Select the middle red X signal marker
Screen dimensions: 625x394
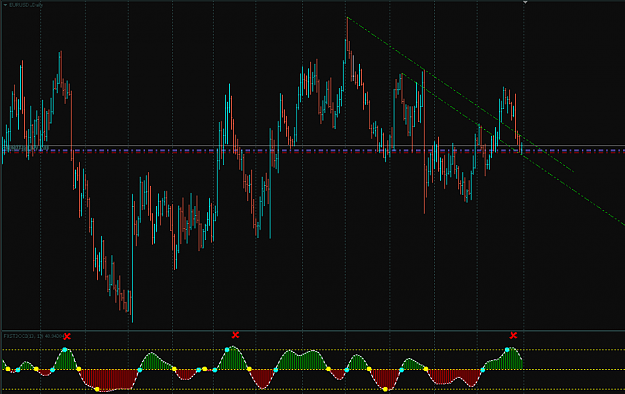(x=235, y=335)
